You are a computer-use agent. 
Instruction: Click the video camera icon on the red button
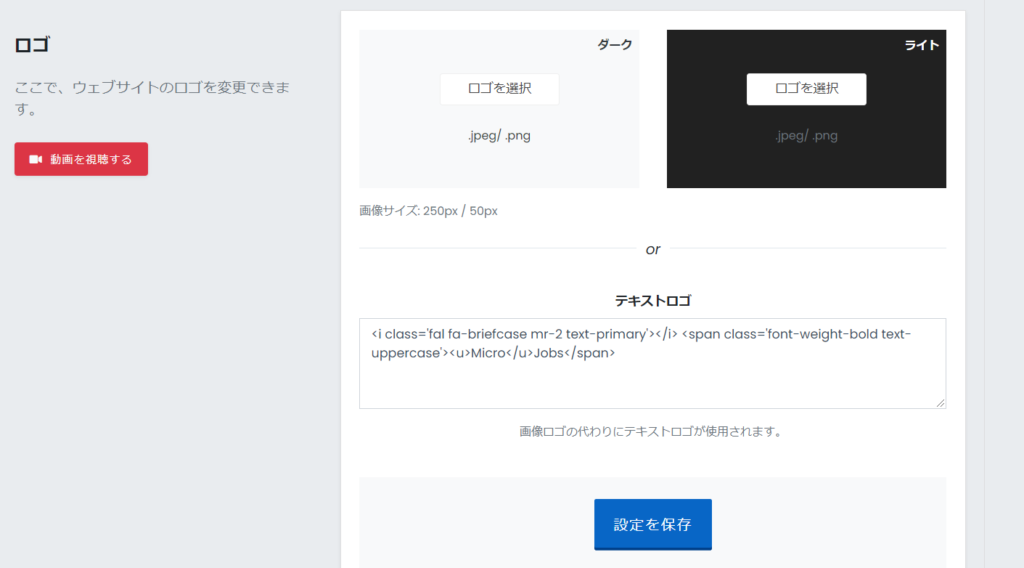pos(35,159)
